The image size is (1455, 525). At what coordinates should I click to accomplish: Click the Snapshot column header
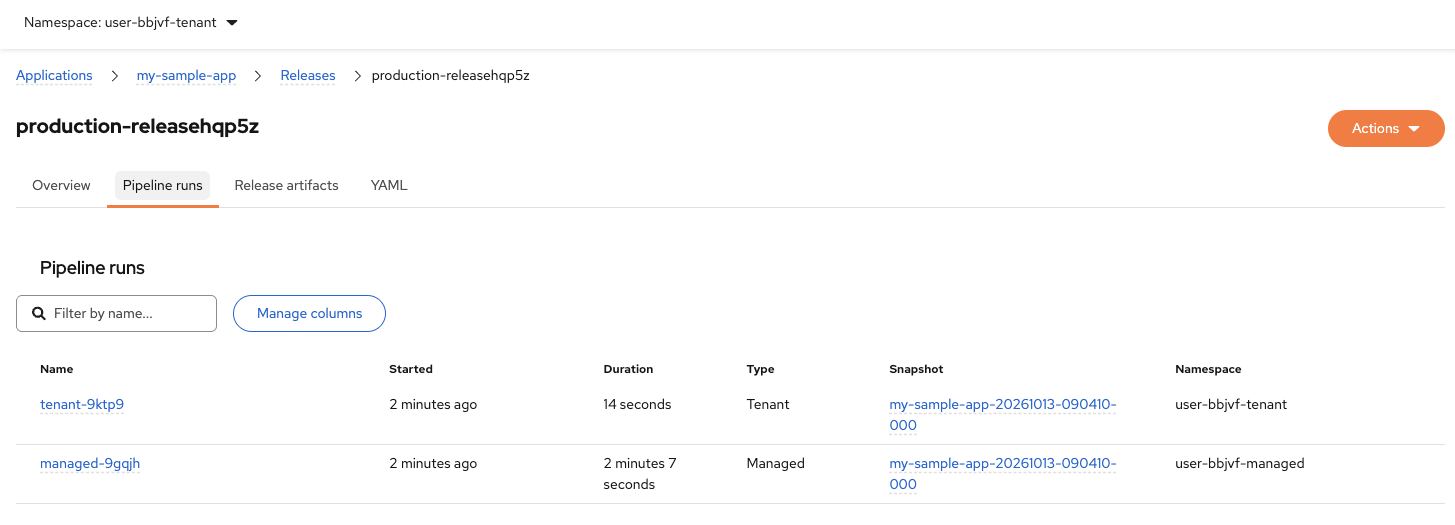(x=916, y=370)
